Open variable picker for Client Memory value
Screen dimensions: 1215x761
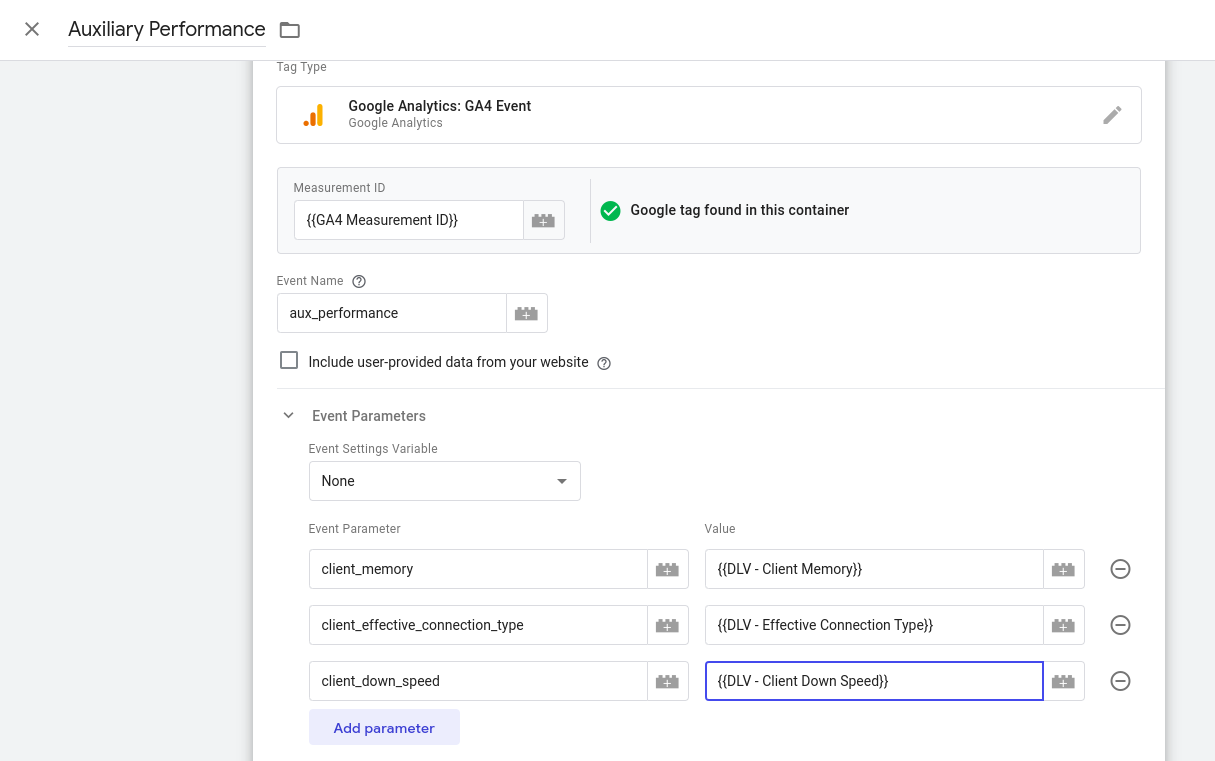coord(1063,568)
